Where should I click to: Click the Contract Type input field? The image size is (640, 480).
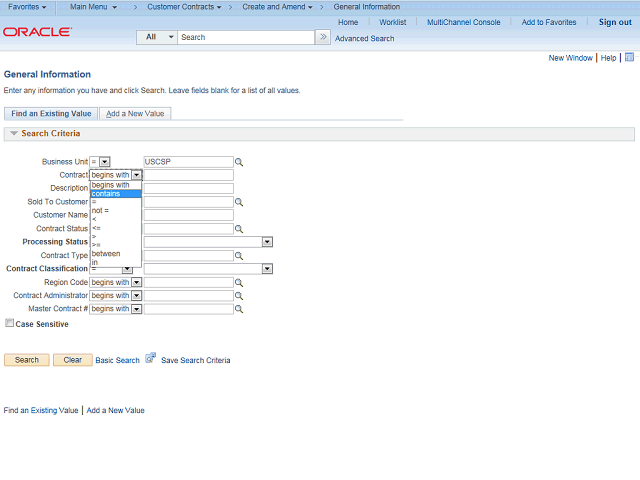tap(189, 256)
